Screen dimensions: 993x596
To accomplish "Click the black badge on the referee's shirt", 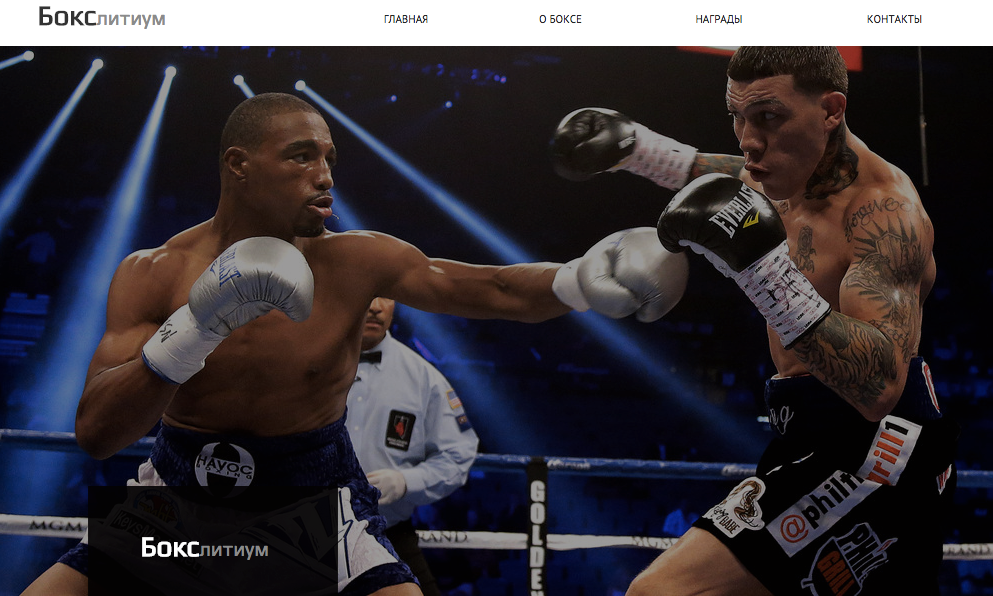I will (x=400, y=430).
